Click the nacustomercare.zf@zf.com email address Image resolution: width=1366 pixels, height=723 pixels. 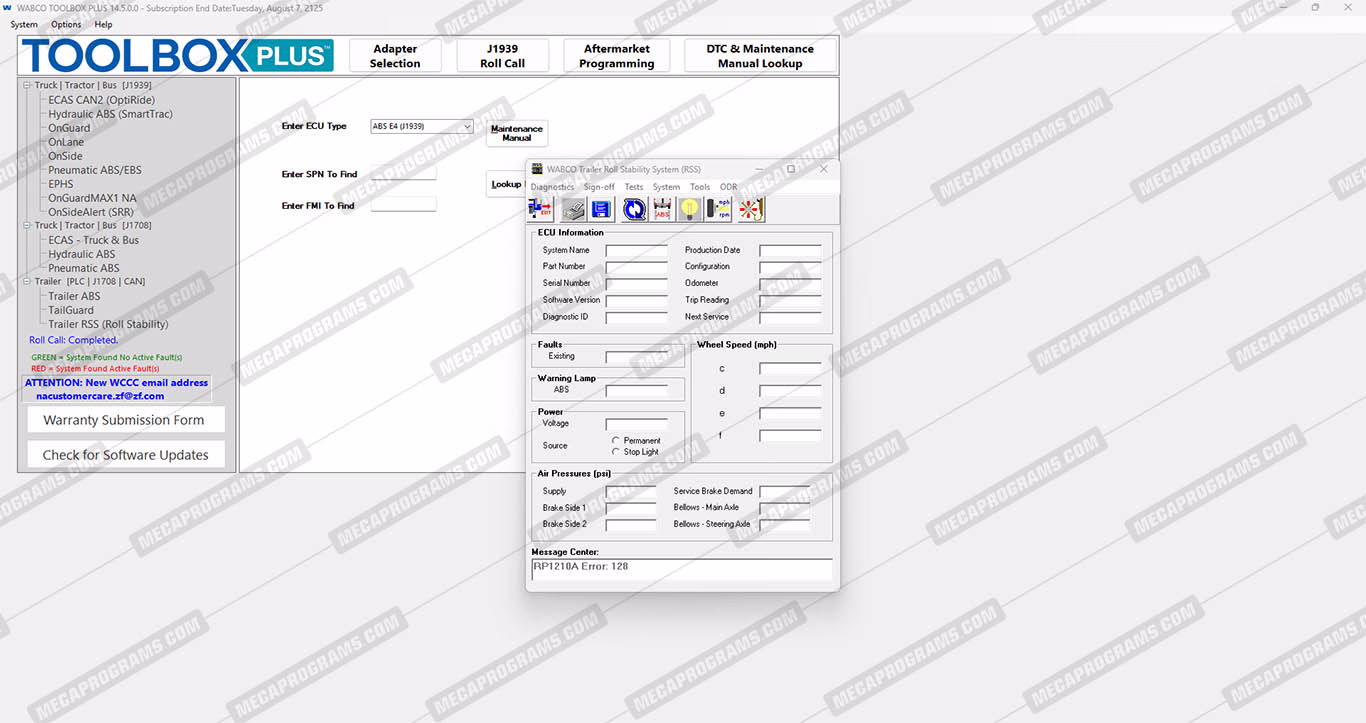click(100, 396)
